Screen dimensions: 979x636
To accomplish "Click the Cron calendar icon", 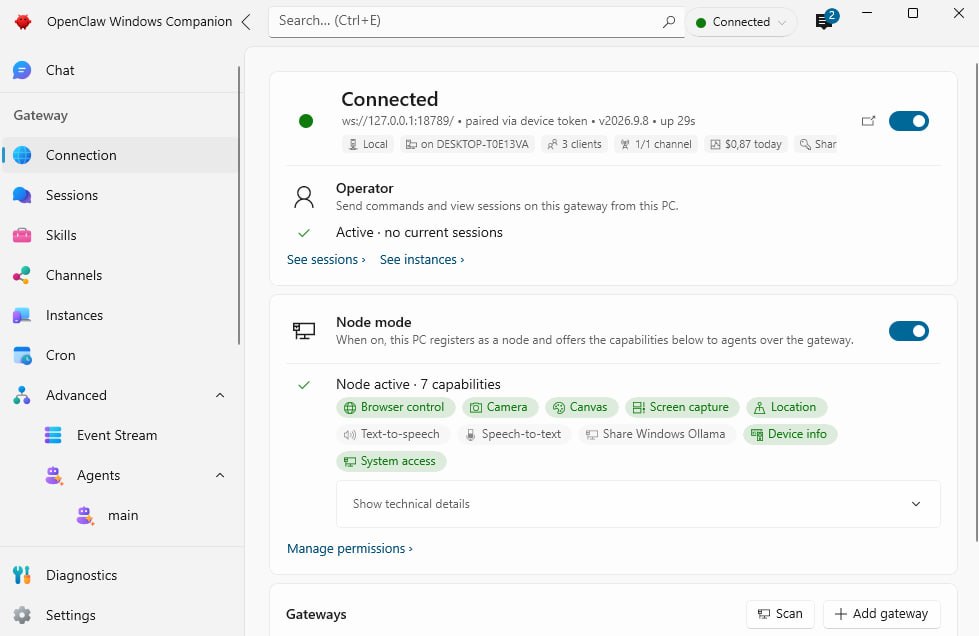I will (22, 355).
